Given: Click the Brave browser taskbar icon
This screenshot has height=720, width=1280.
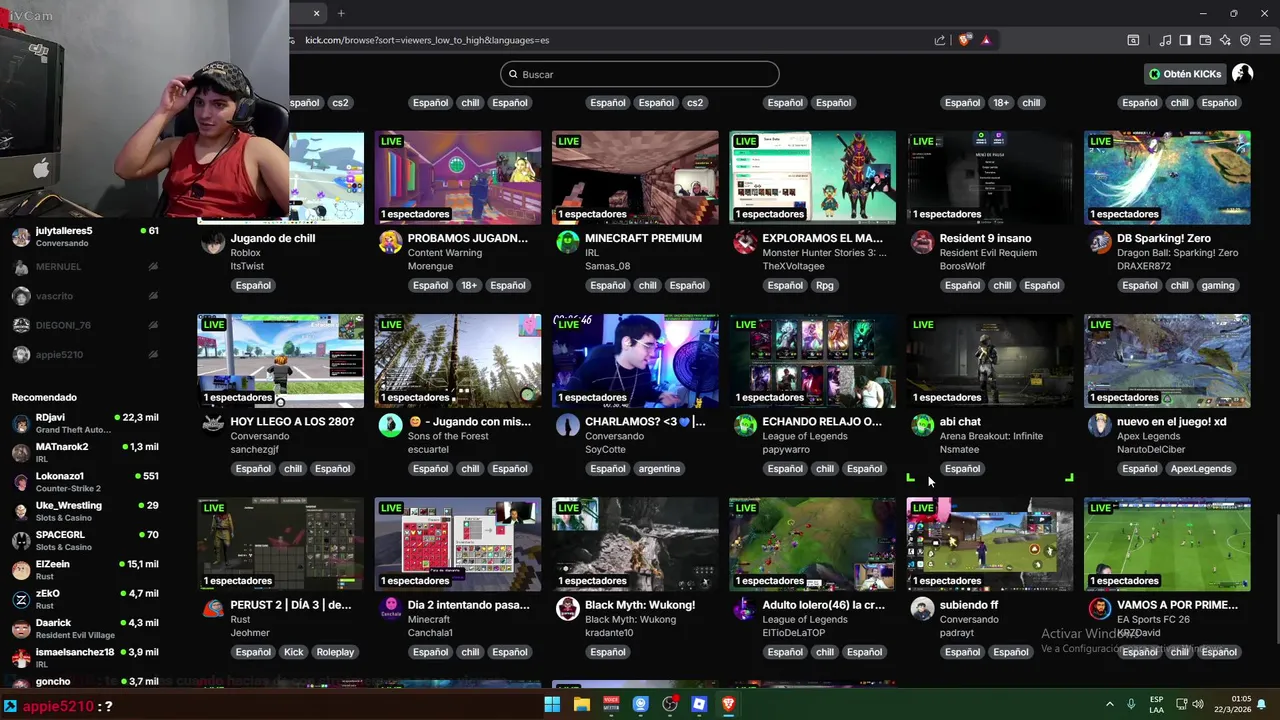Looking at the screenshot, I should (729, 704).
